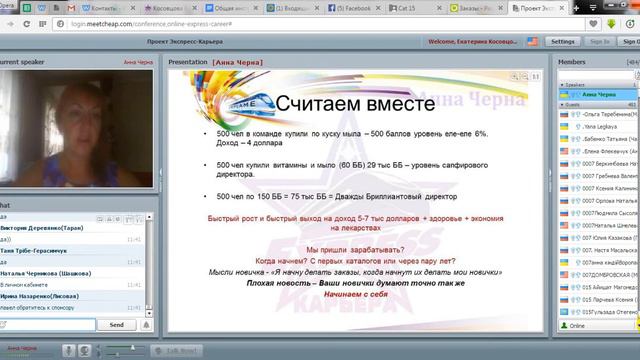Screen dimensions: 640x360
Task: Click the Talk Now button in bottom bar
Action: pos(176,351)
